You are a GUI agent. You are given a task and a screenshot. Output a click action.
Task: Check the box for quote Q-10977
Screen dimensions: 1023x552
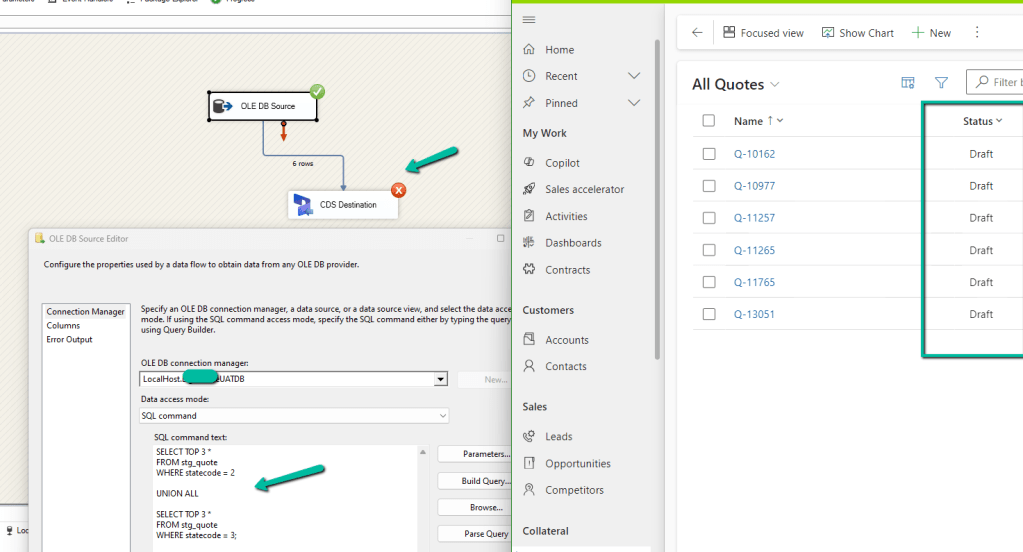click(709, 186)
